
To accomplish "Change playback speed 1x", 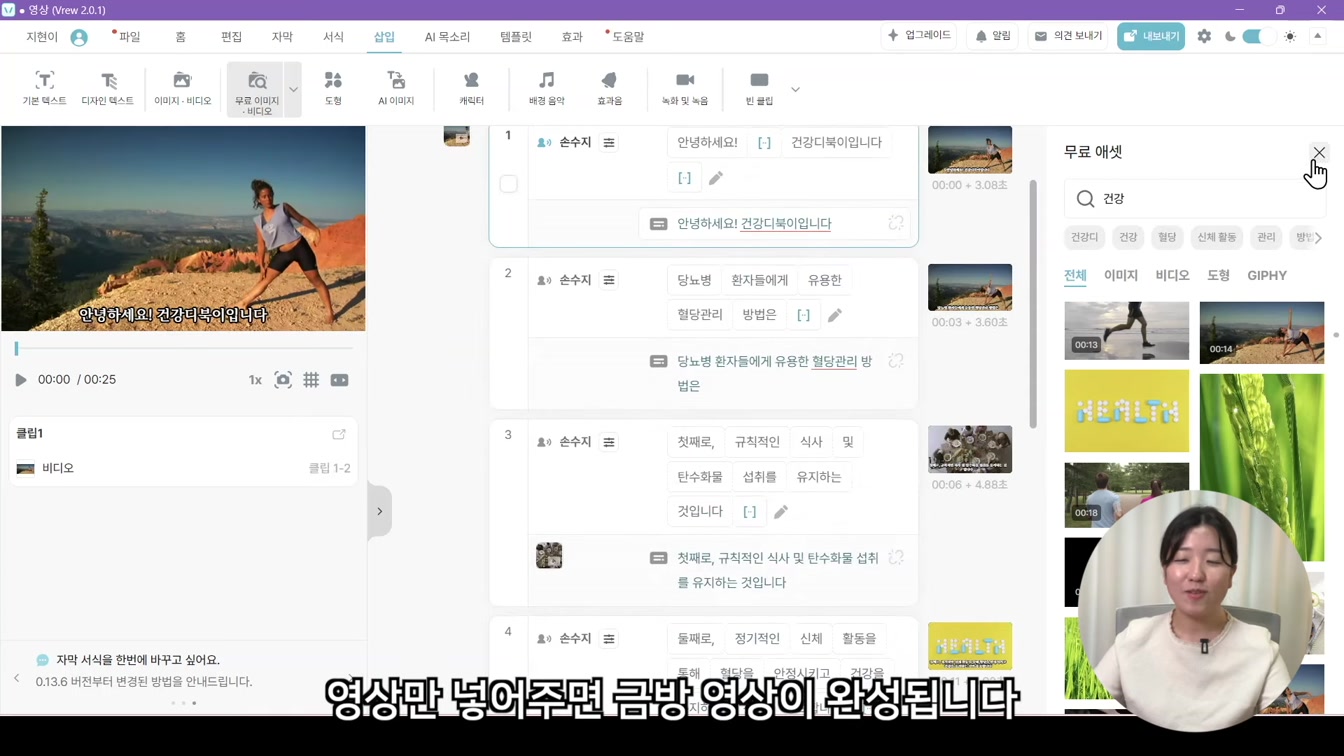I will tap(255, 380).
